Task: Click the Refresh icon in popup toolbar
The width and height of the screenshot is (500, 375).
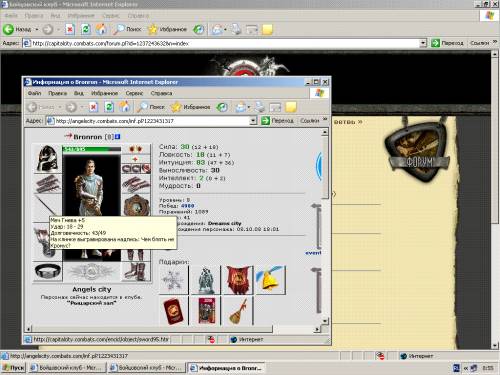Action: click(x=109, y=107)
